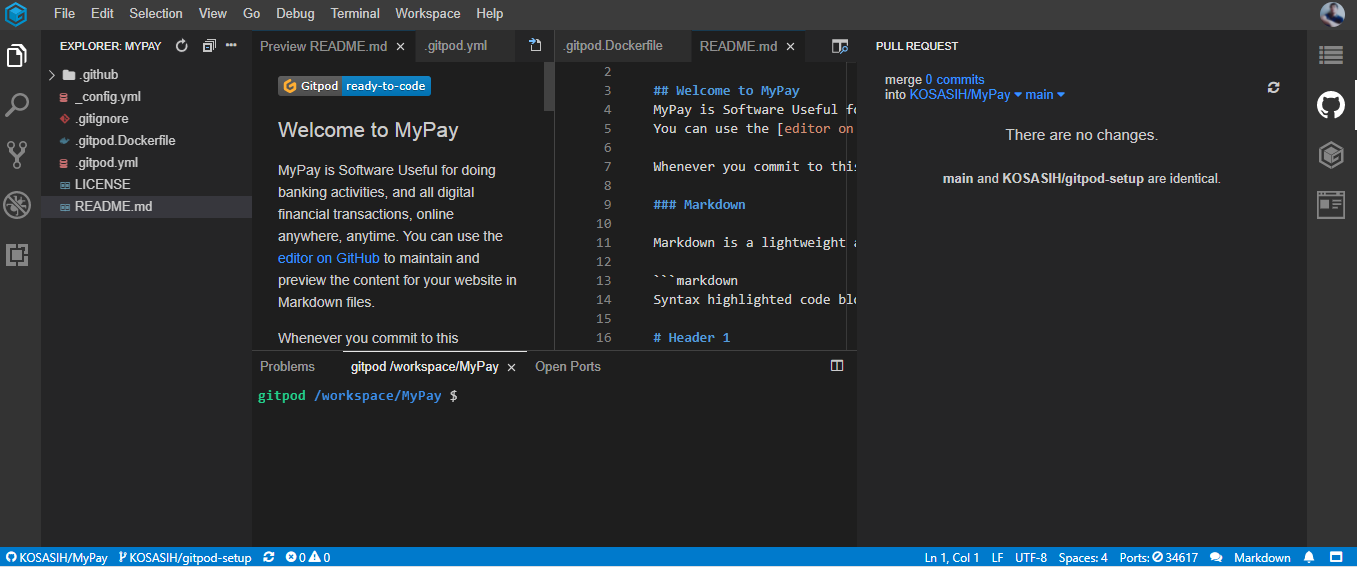This screenshot has height=571, width=1357.
Task: Open preview to the side icon
Action: pyautogui.click(x=840, y=46)
